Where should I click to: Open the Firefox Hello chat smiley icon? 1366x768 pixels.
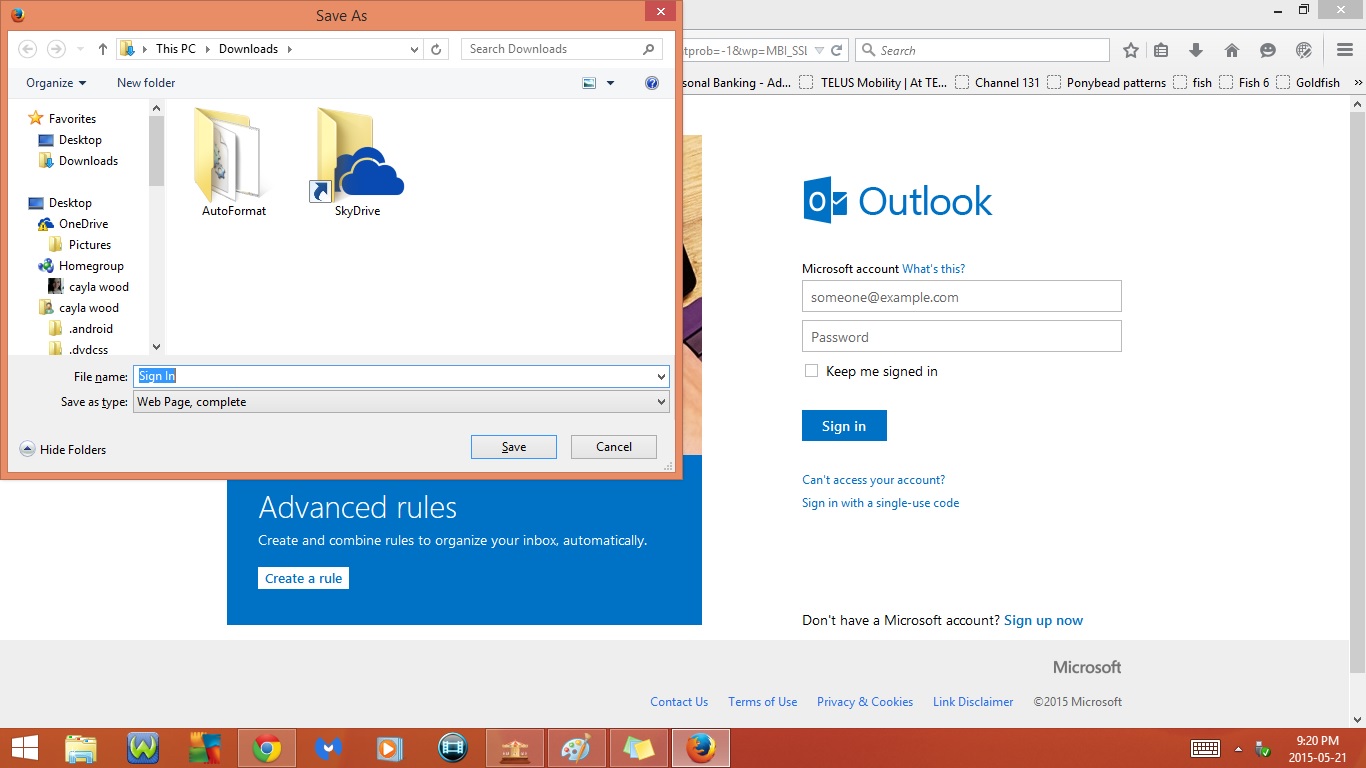(1268, 50)
